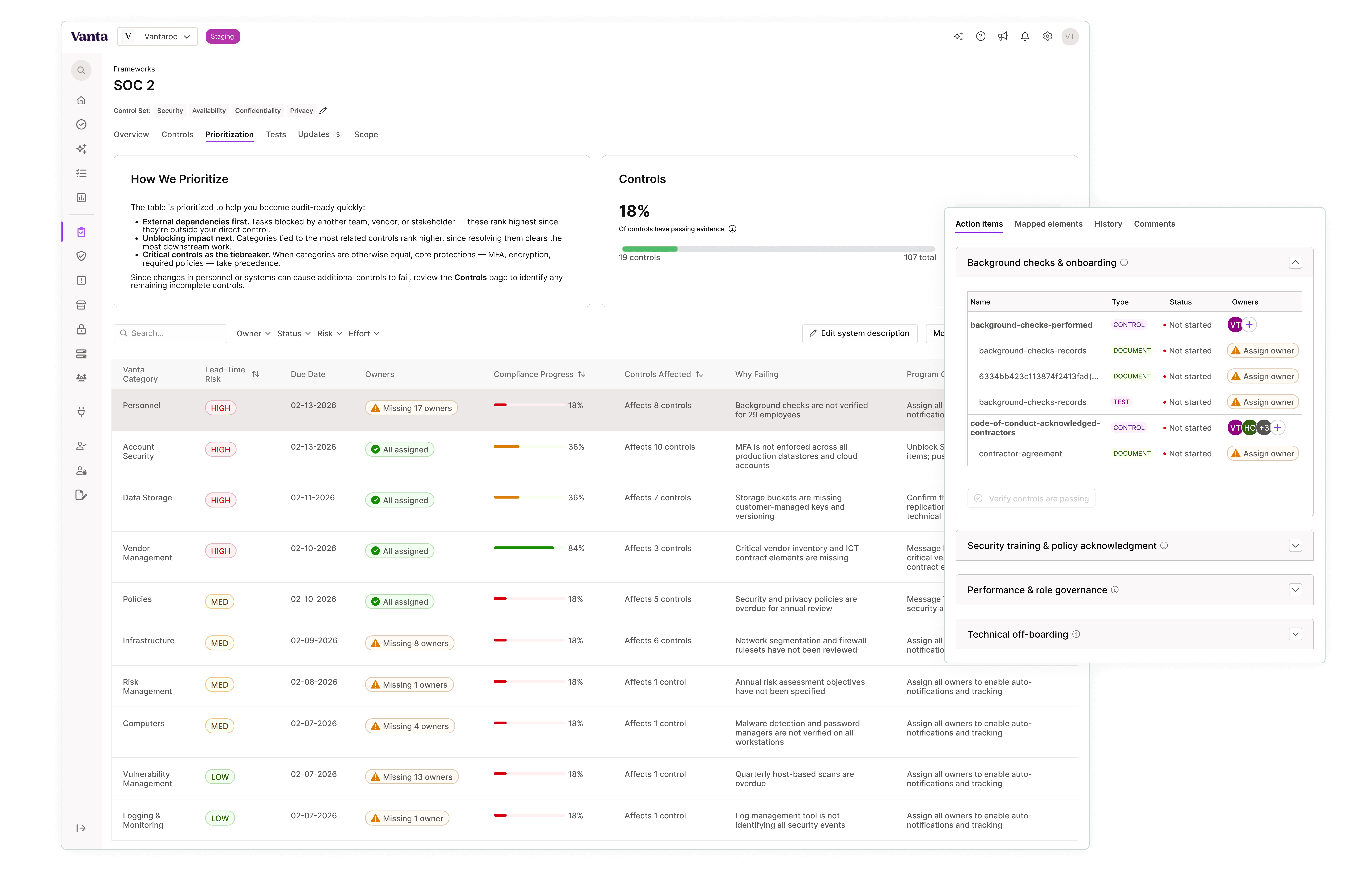Assign owner for contractor-agreement document

pyautogui.click(x=1263, y=454)
